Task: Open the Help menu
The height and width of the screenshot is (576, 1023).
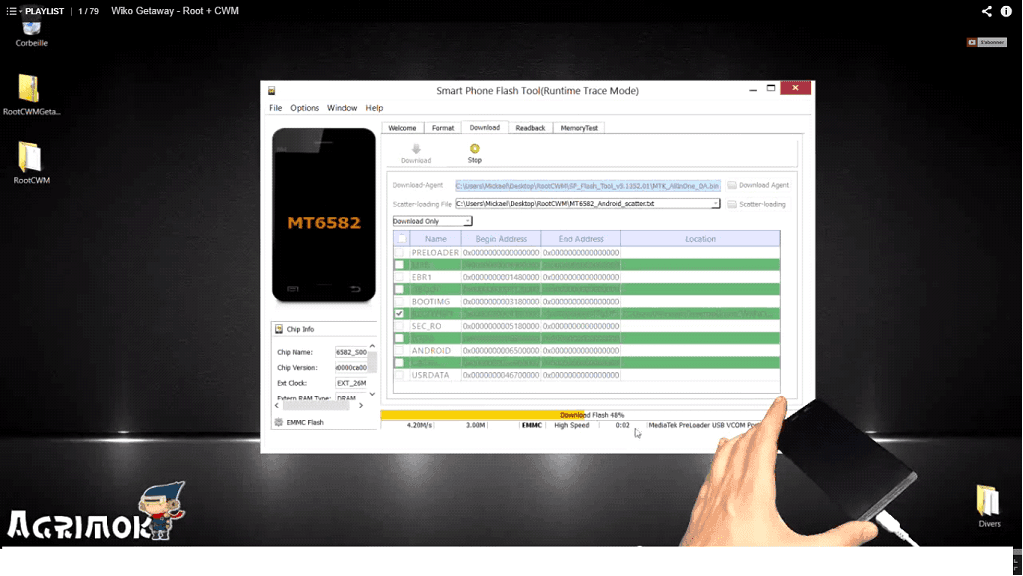Action: tap(374, 108)
